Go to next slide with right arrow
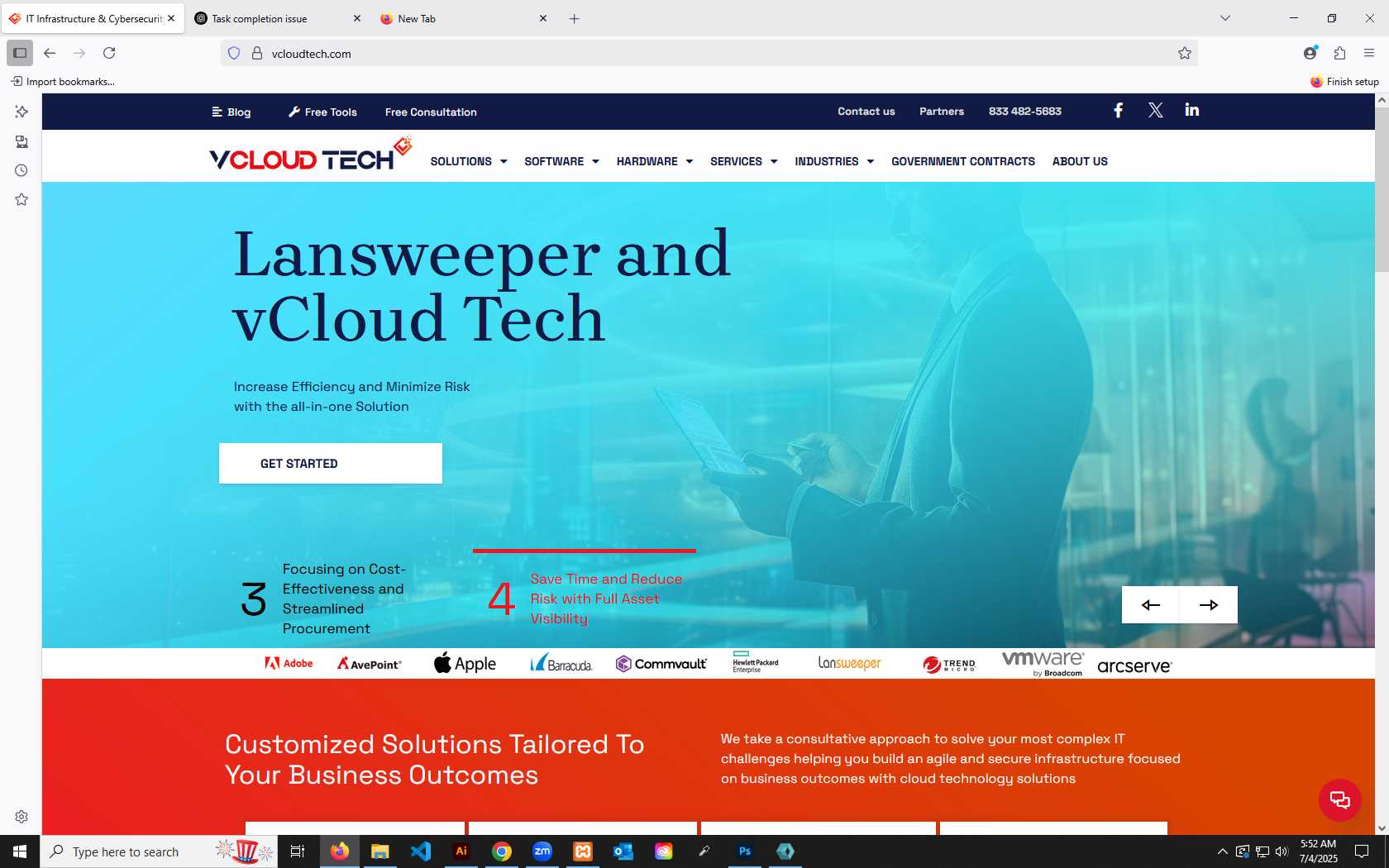This screenshot has height=868, width=1389. click(1208, 604)
